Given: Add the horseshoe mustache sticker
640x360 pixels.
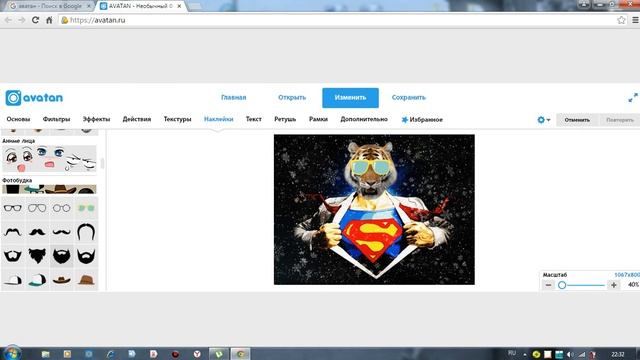Looking at the screenshot, I should click(x=86, y=232).
